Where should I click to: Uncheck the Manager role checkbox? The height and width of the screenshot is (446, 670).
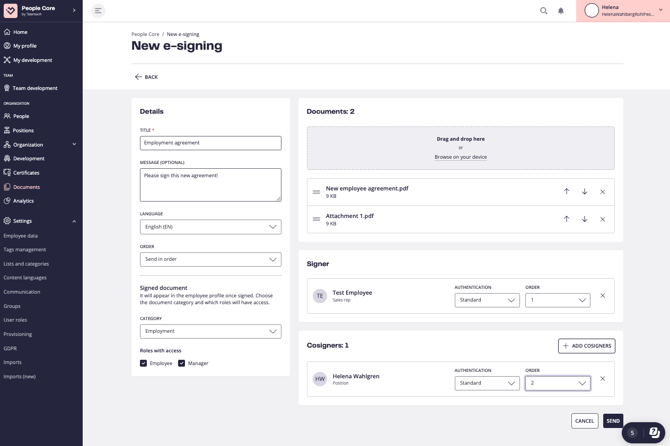click(182, 363)
